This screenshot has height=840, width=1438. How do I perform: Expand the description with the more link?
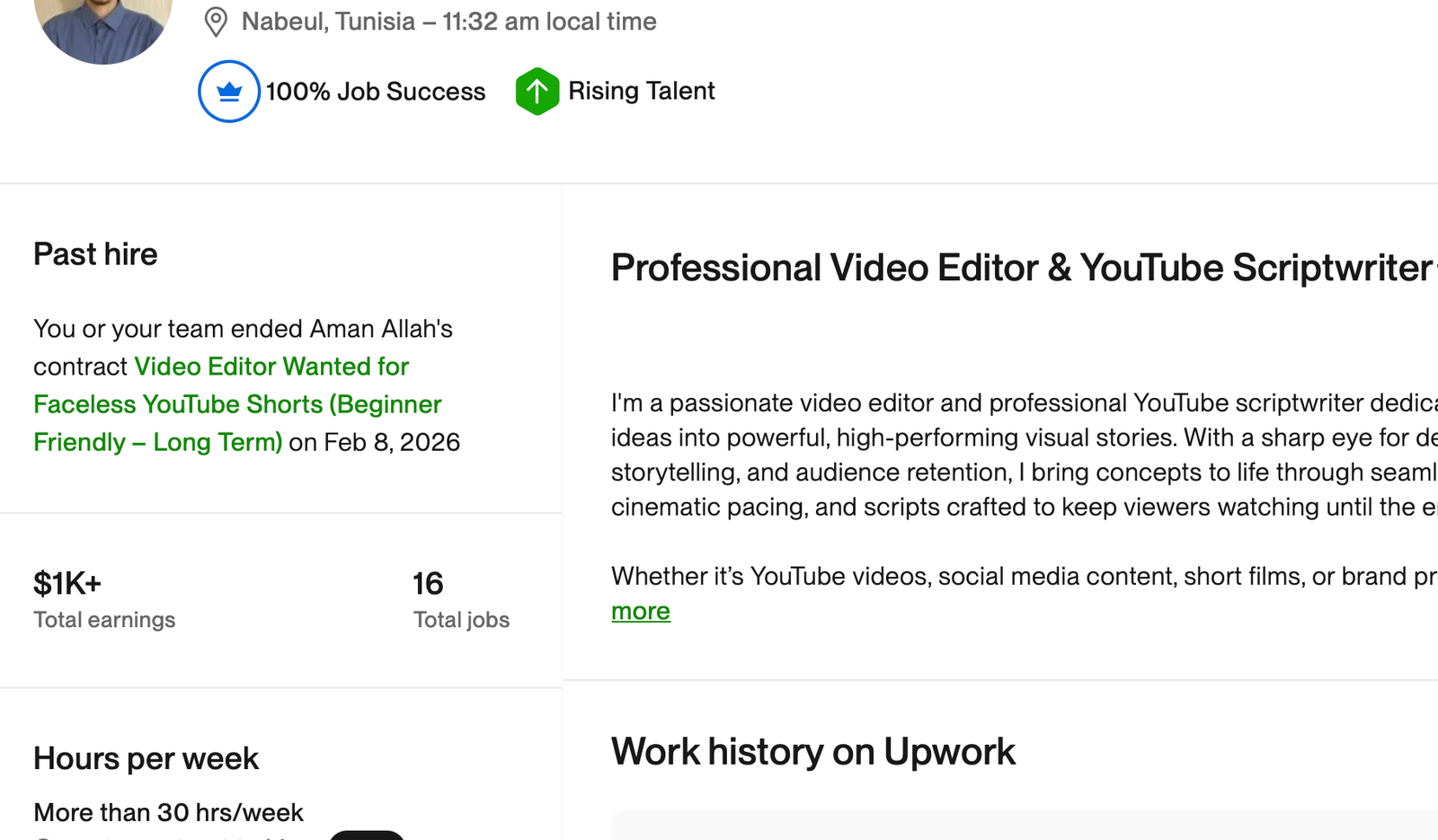[x=640, y=611]
